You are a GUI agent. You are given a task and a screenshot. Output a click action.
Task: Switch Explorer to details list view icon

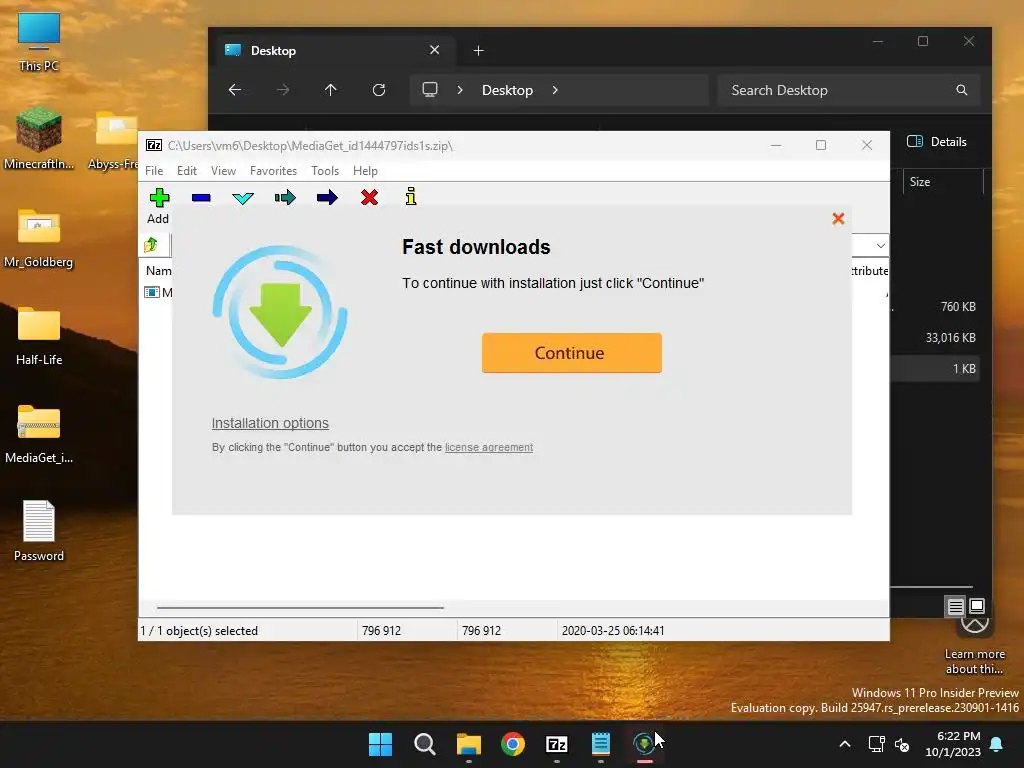955,607
